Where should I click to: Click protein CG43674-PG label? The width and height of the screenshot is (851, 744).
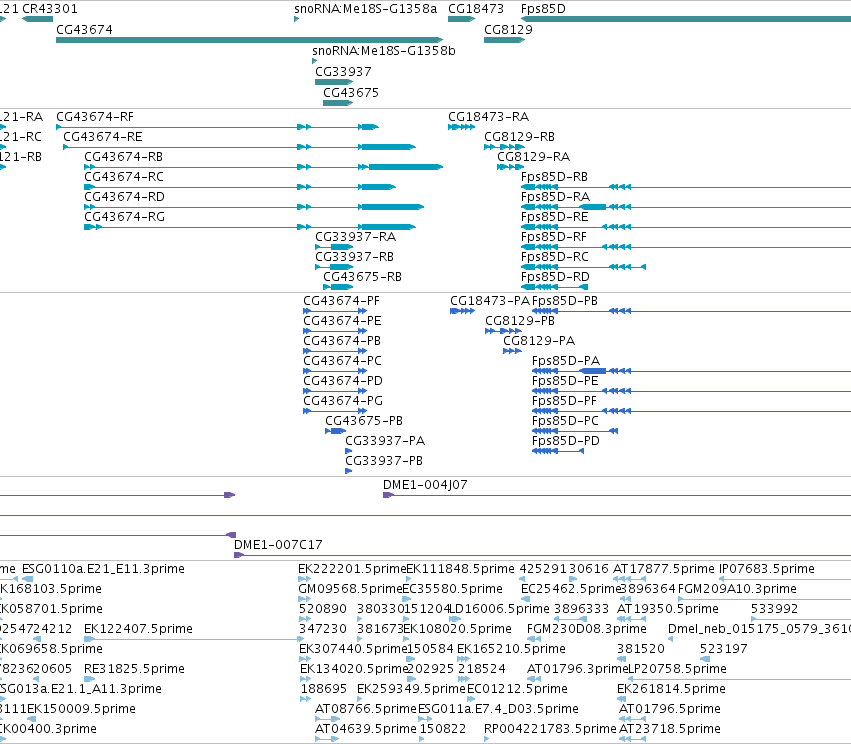click(343, 402)
